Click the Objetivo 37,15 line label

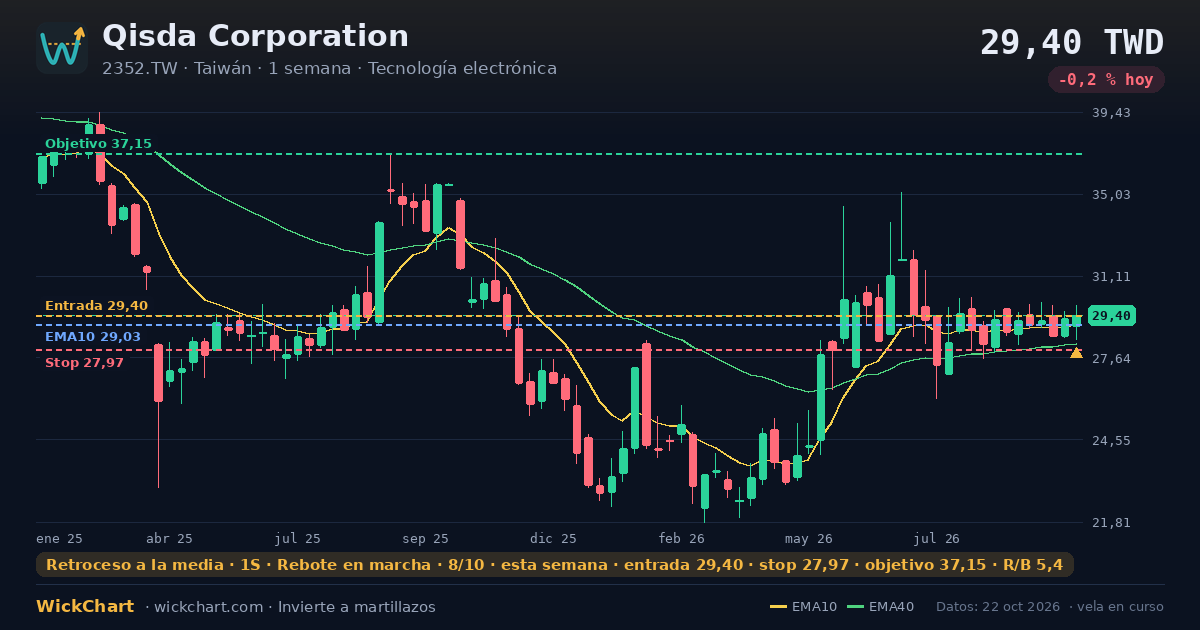click(x=98, y=144)
